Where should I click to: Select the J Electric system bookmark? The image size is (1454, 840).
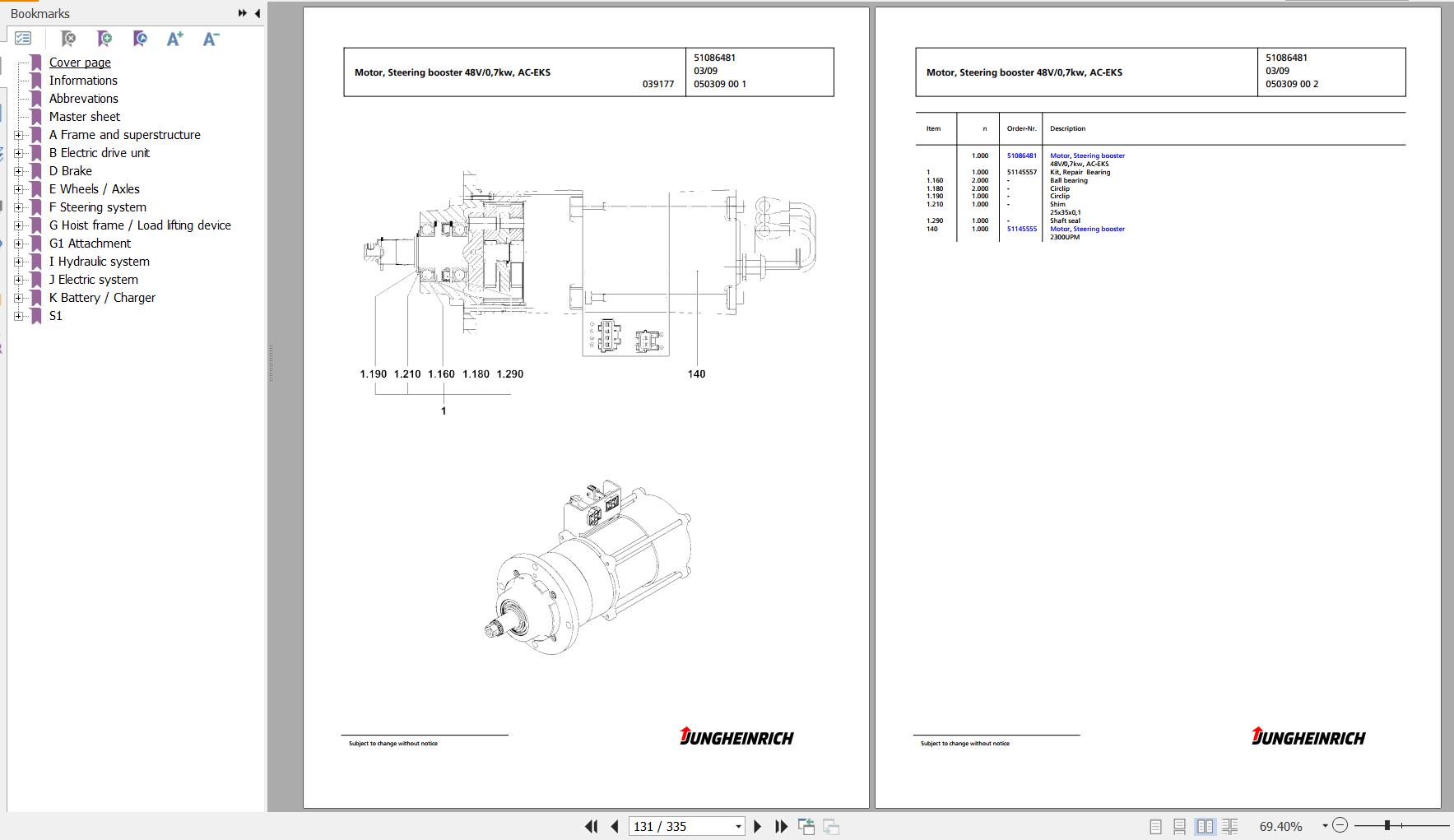point(93,280)
